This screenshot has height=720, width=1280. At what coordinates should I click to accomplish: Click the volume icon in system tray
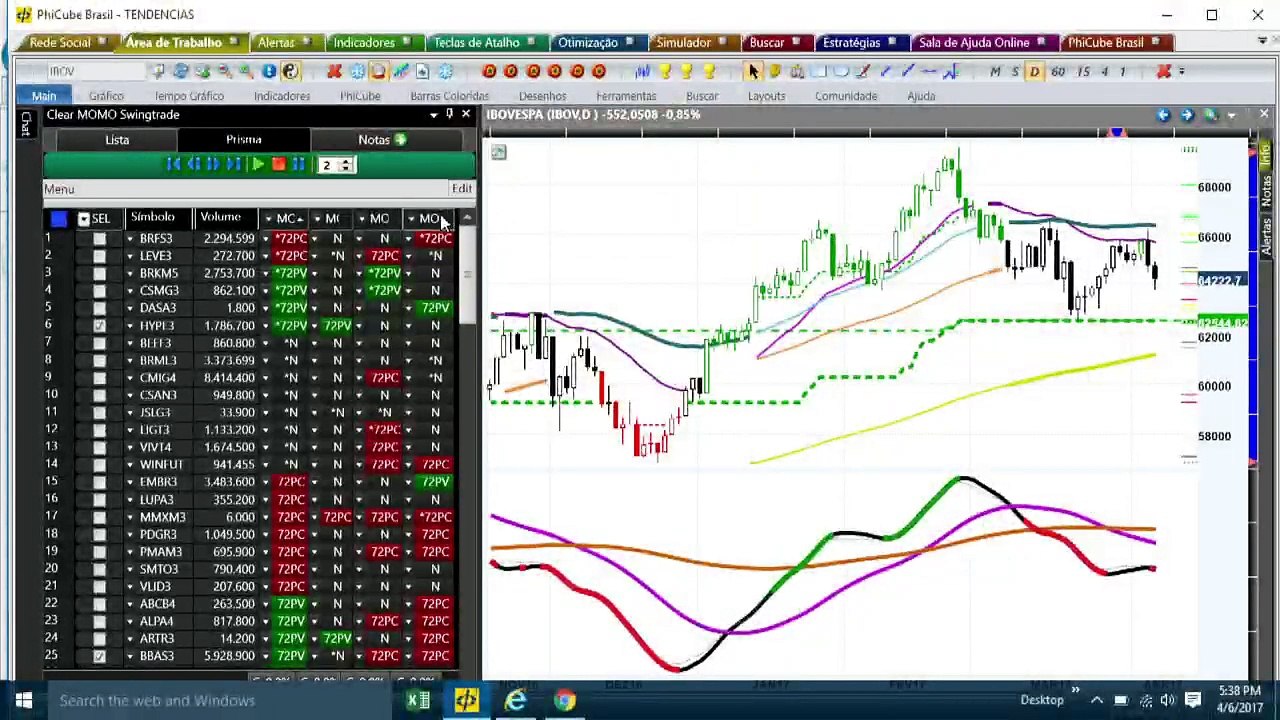(1167, 700)
